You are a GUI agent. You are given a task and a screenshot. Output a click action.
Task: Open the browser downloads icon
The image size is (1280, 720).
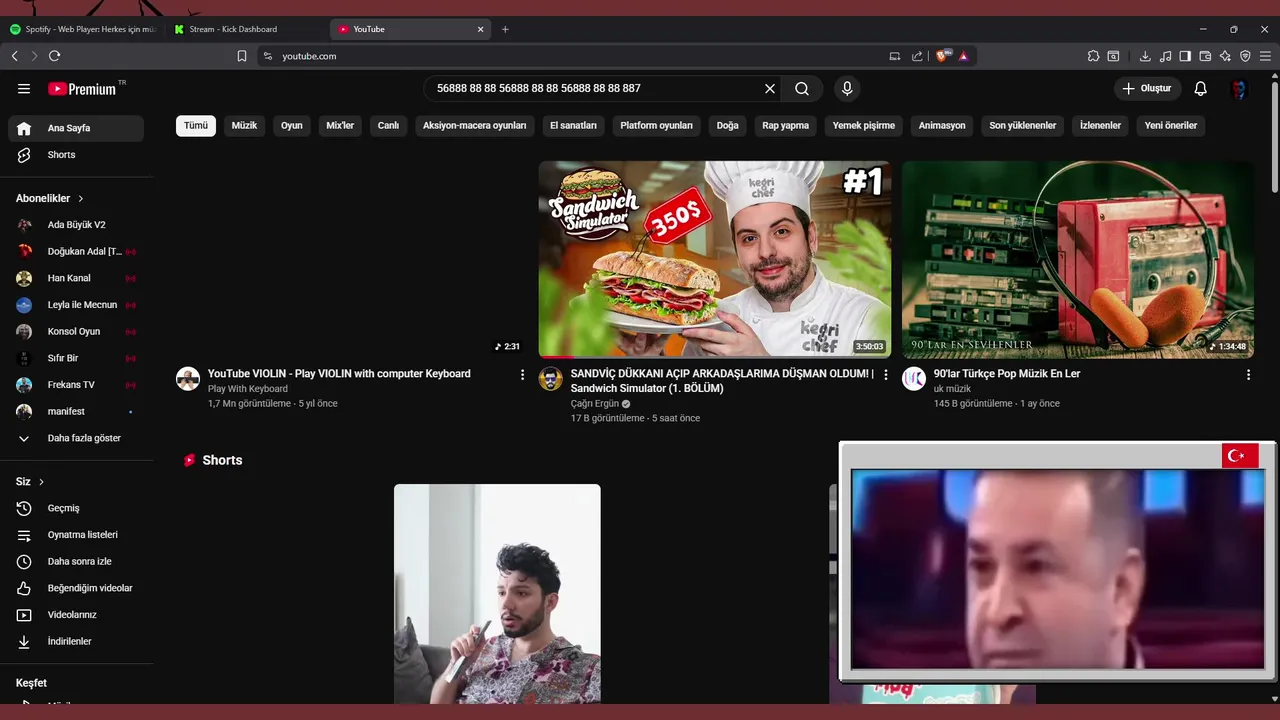pyautogui.click(x=1145, y=56)
